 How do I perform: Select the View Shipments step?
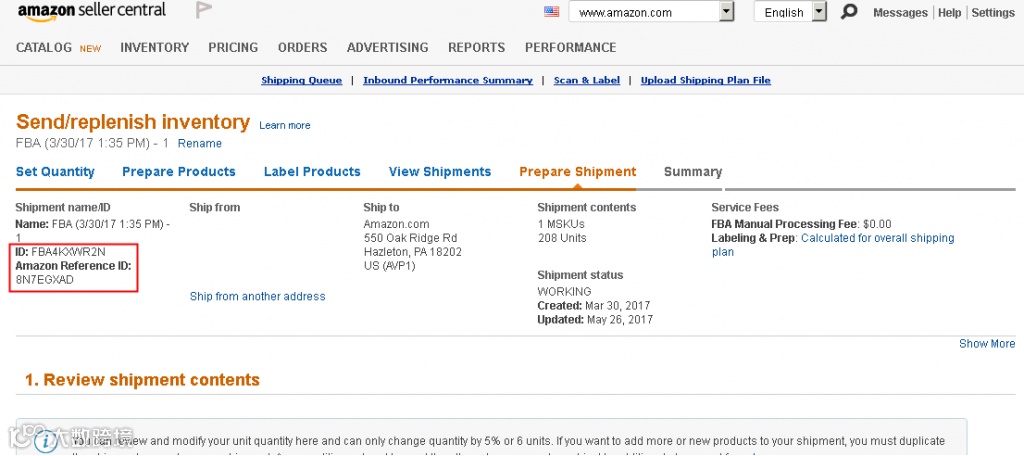click(x=440, y=172)
